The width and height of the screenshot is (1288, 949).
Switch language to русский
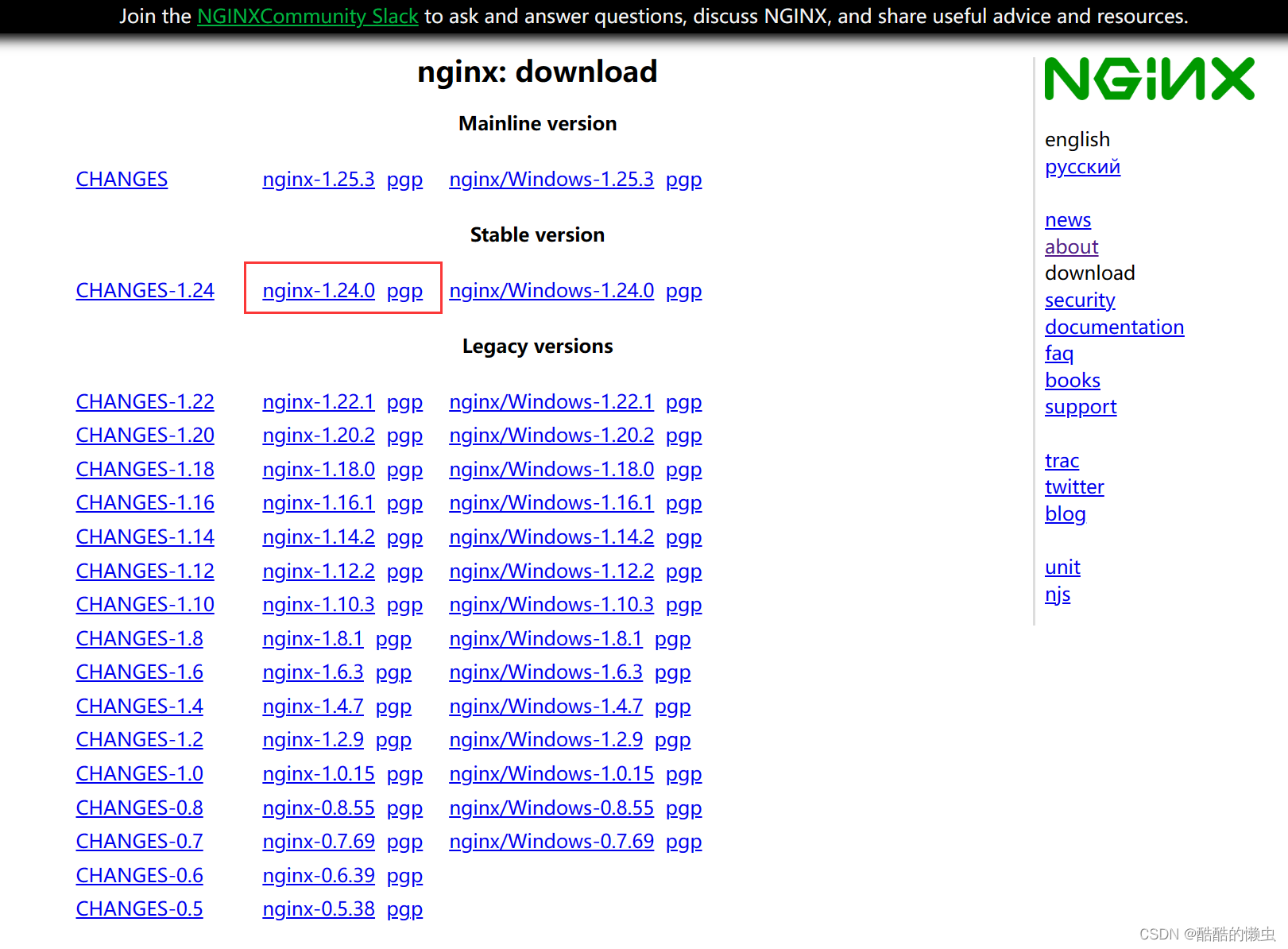[x=1082, y=167]
